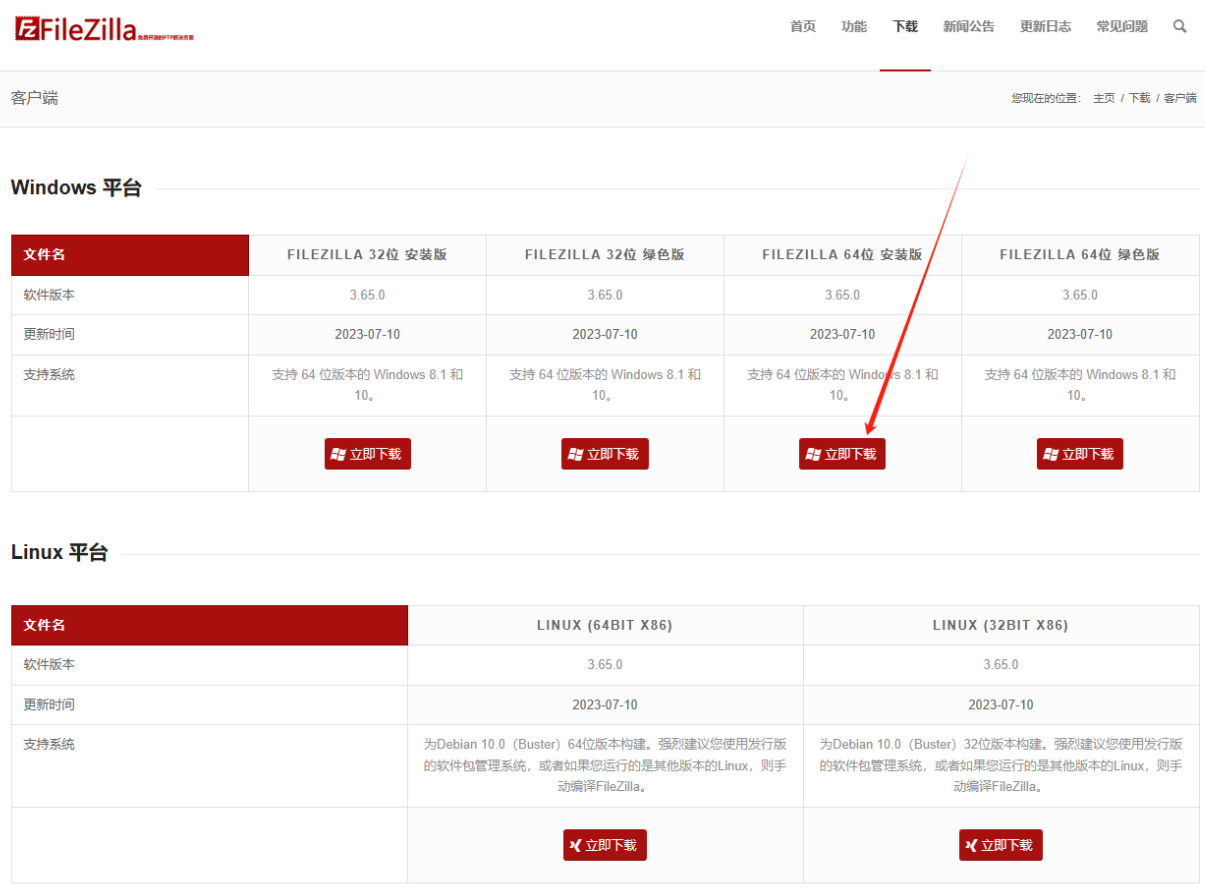Download FileZilla 32位 安装版

[x=367, y=454]
